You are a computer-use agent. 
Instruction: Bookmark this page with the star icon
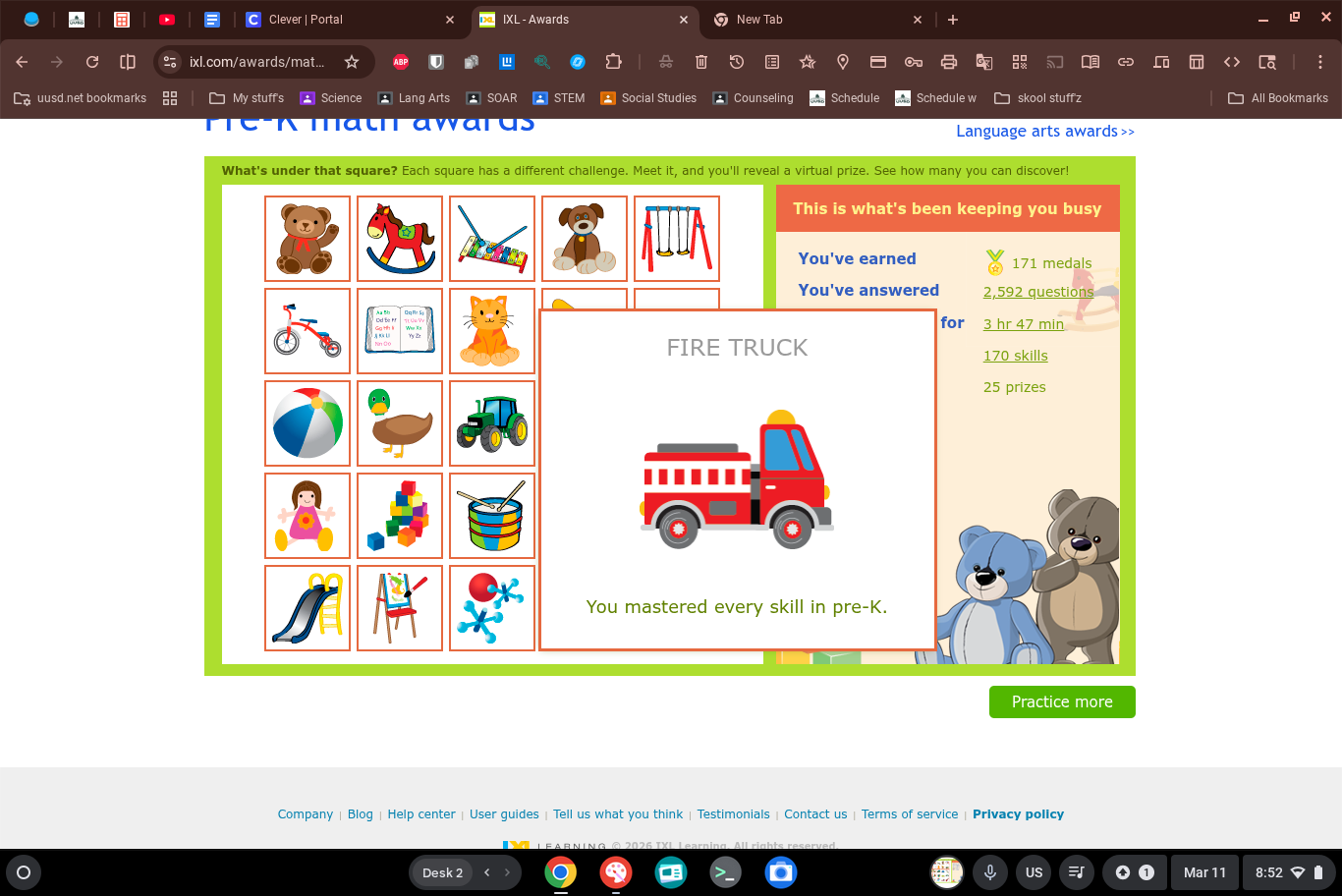[x=352, y=62]
